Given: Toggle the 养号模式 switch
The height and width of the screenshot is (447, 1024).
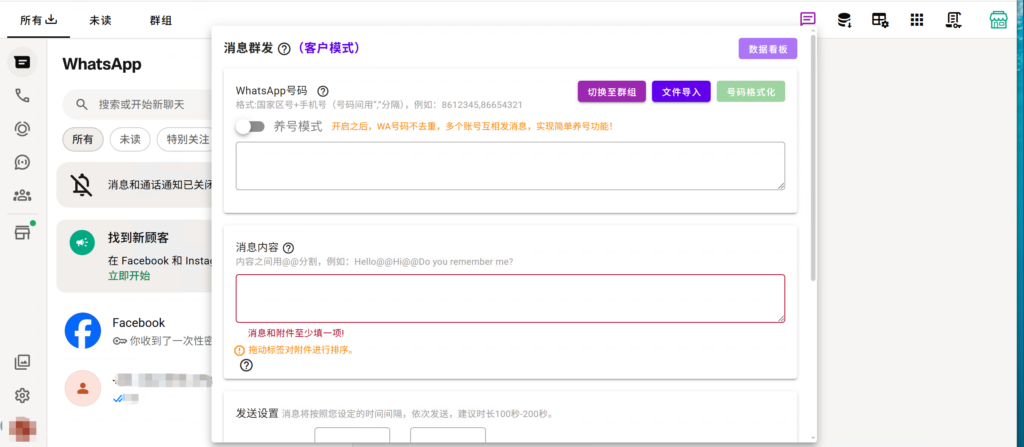Looking at the screenshot, I should pos(250,127).
